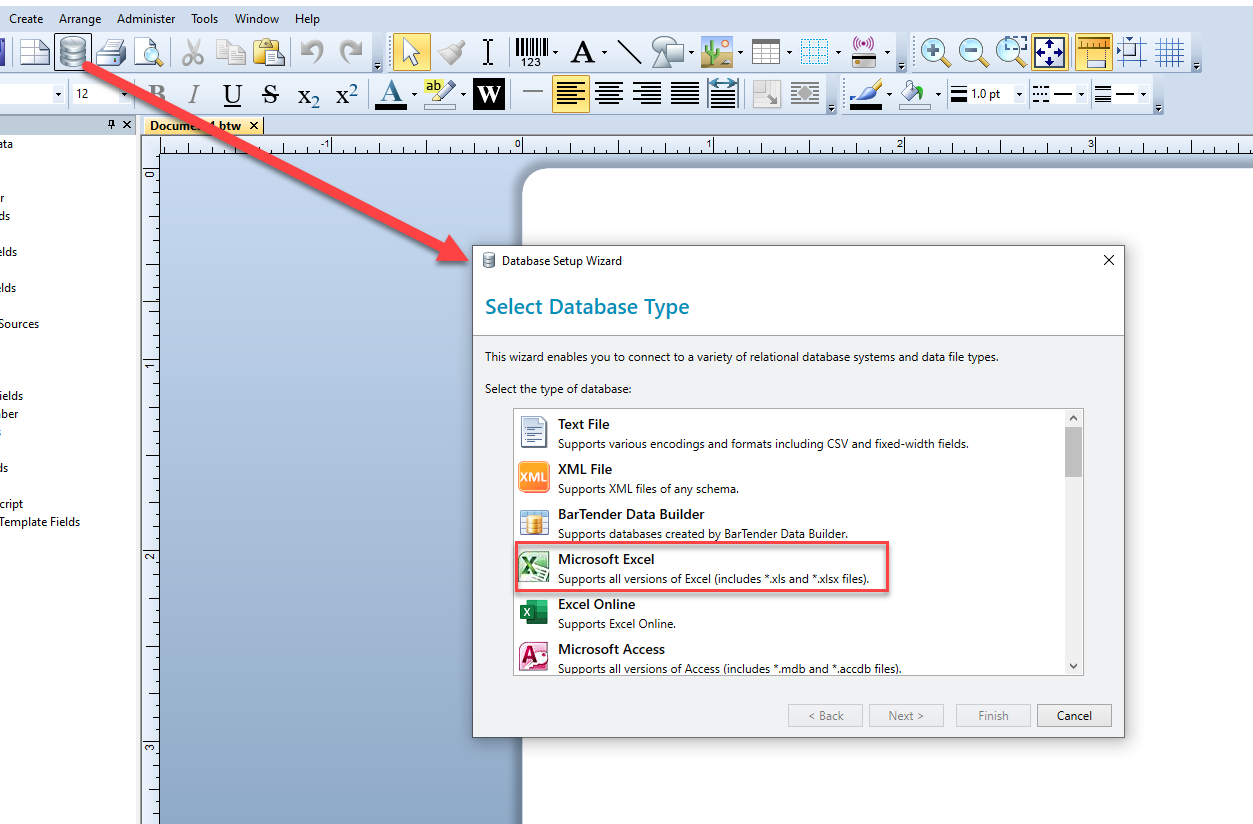Viewport: 1253px width, 824px height.
Task: Click the Zoom Out magnifier
Action: (973, 52)
